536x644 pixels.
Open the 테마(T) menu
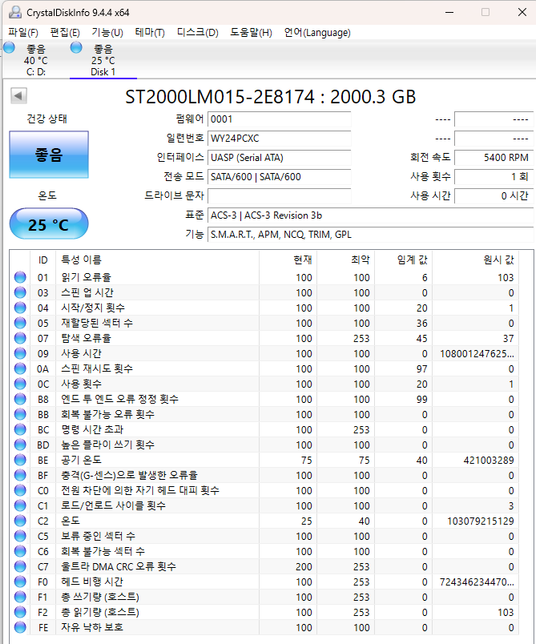click(150, 32)
